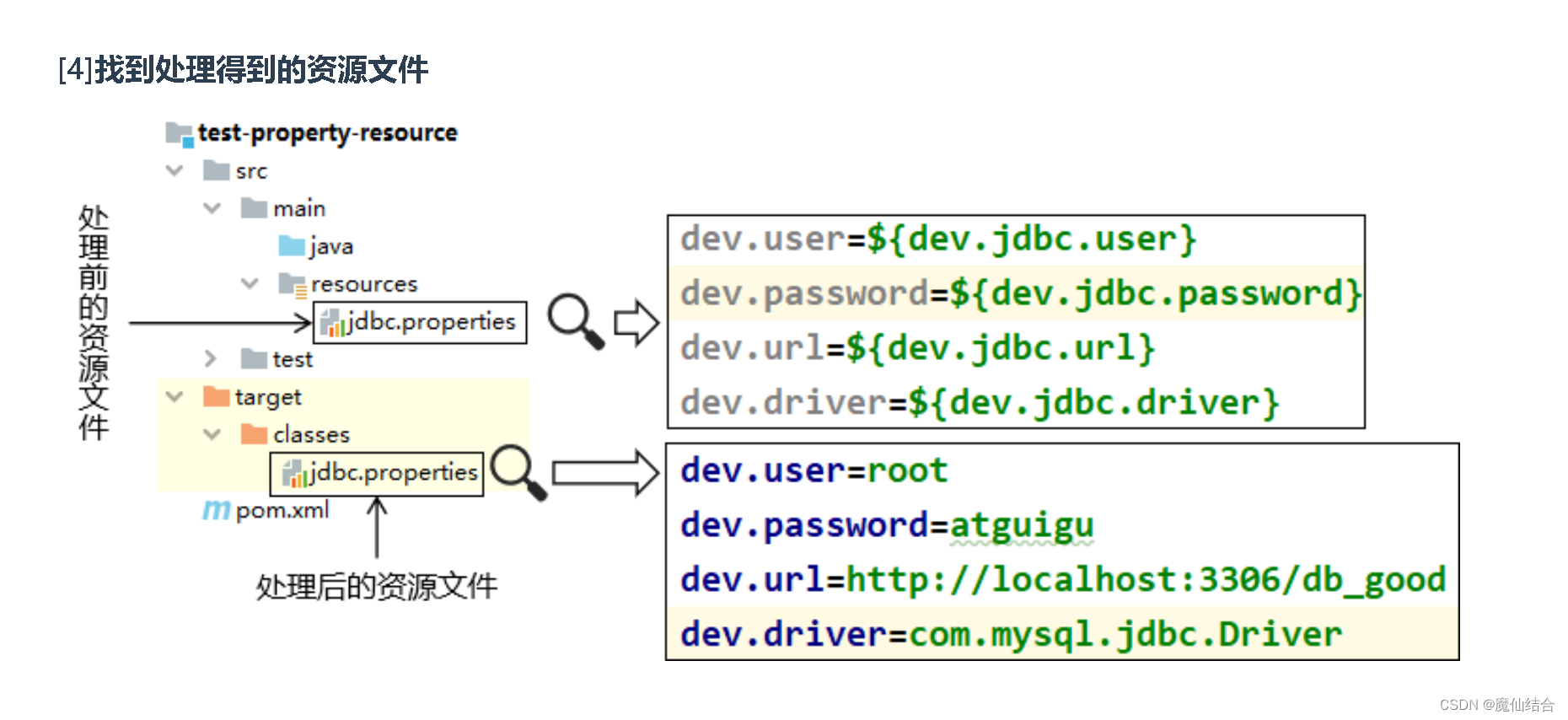Select the test tree label
Screen dimensions: 1568x720
(x=293, y=360)
